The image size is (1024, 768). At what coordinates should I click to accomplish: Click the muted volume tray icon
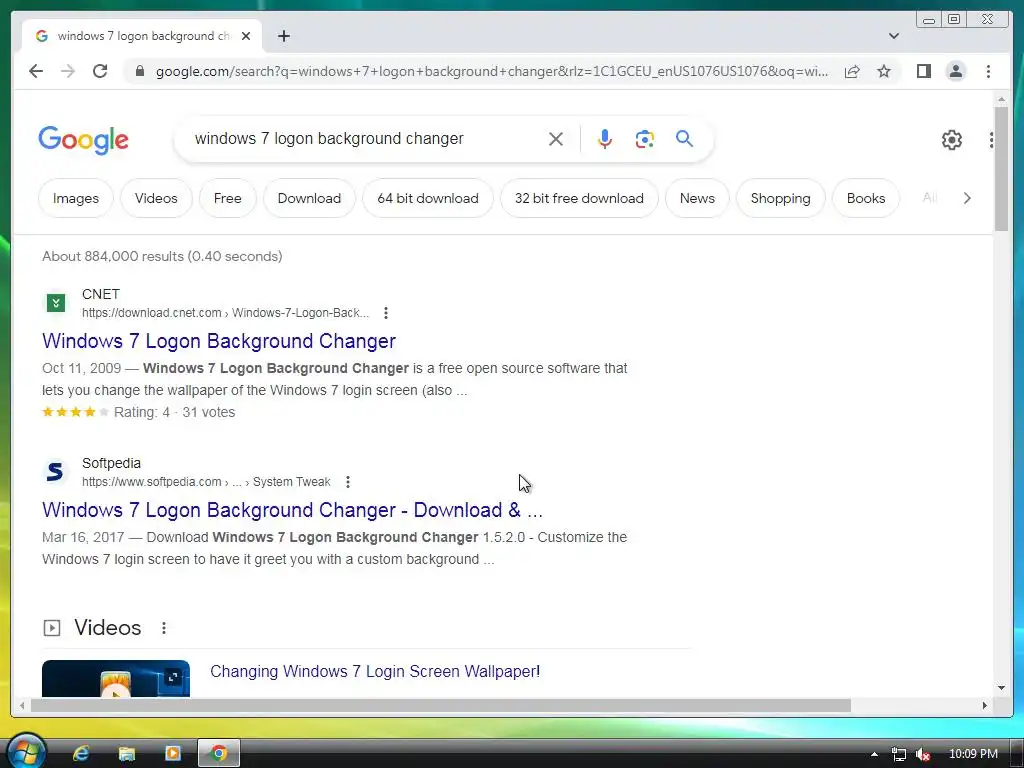coord(922,754)
